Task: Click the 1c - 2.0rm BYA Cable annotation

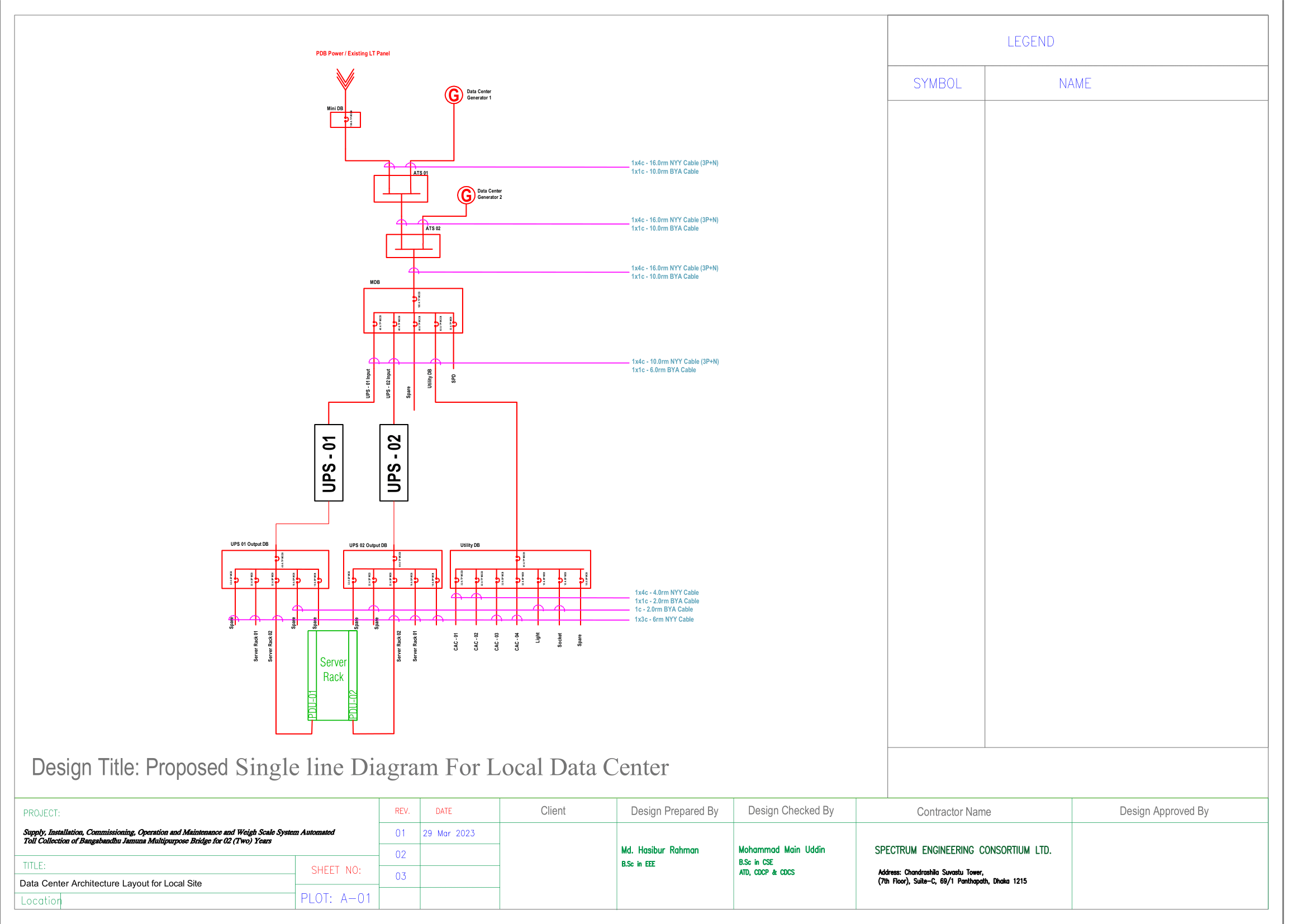Action: 664,609
